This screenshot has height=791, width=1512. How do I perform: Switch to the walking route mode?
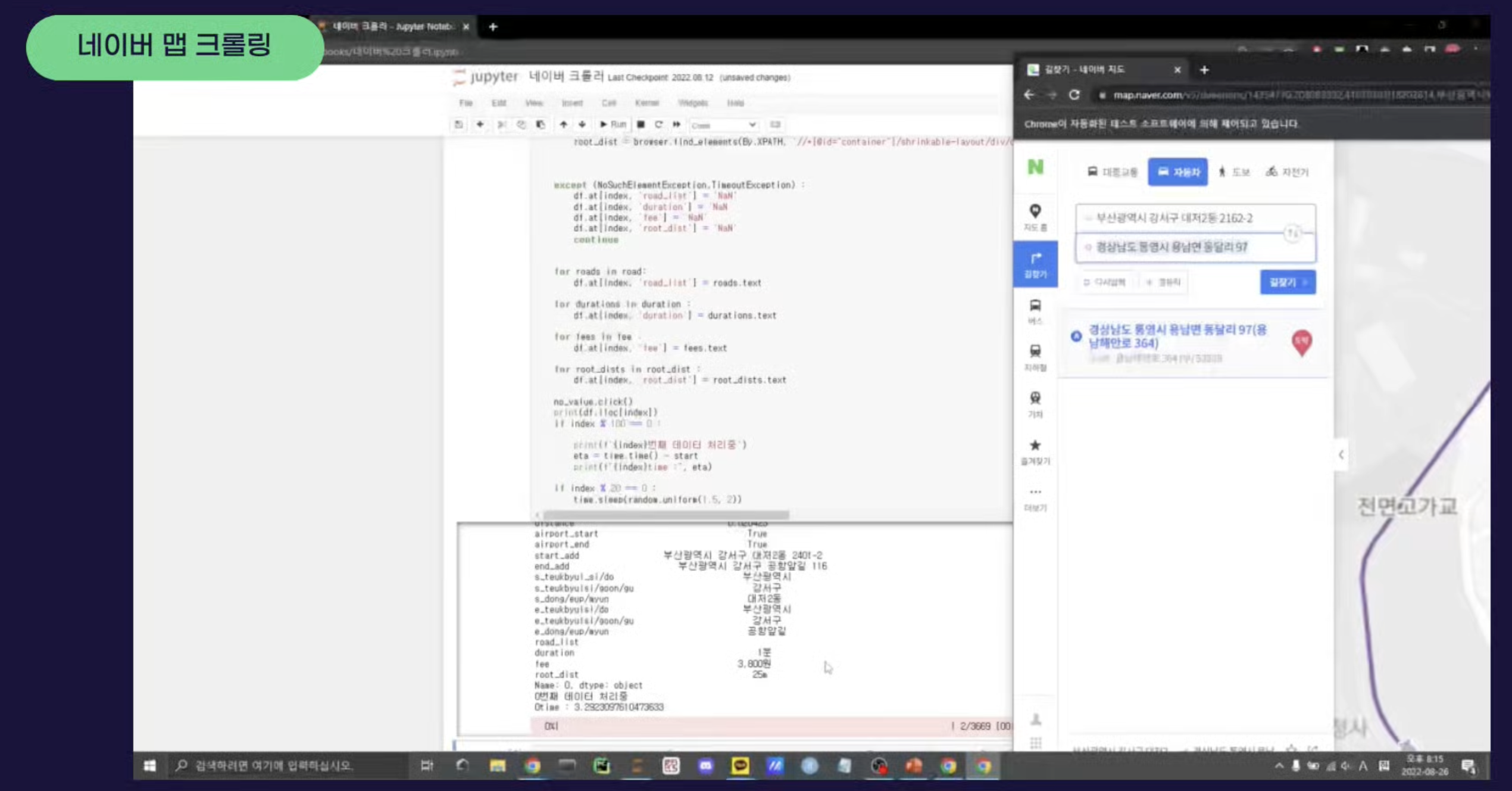click(1233, 172)
